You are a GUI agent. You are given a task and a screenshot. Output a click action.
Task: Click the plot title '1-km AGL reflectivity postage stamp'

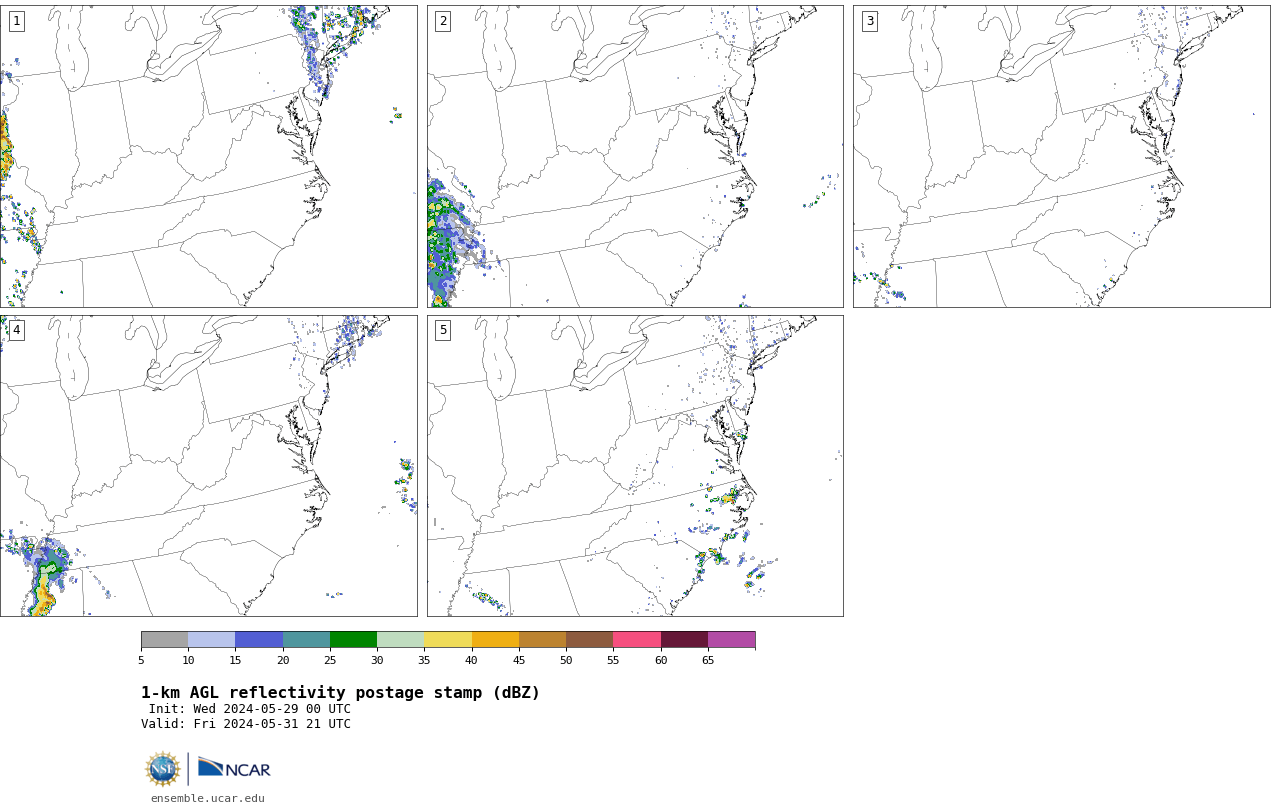[340, 693]
